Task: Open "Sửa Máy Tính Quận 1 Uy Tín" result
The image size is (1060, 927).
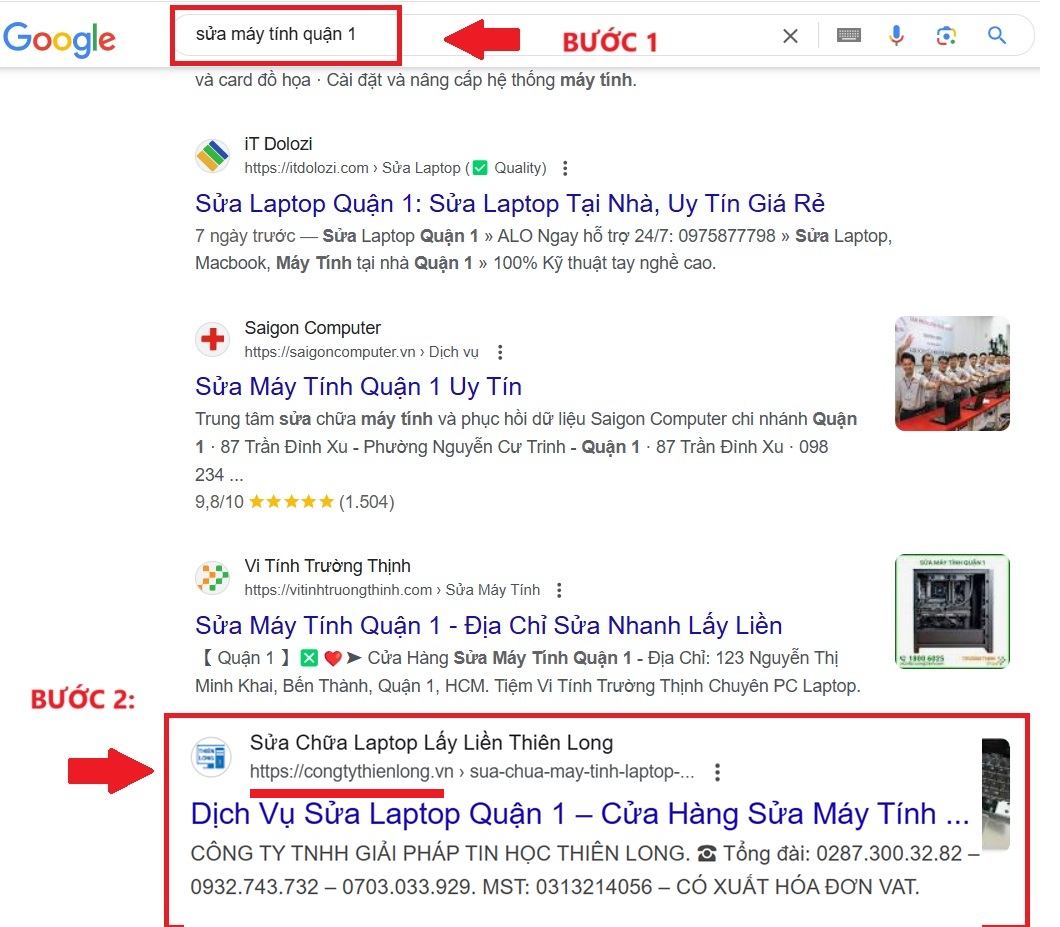Action: 358,387
